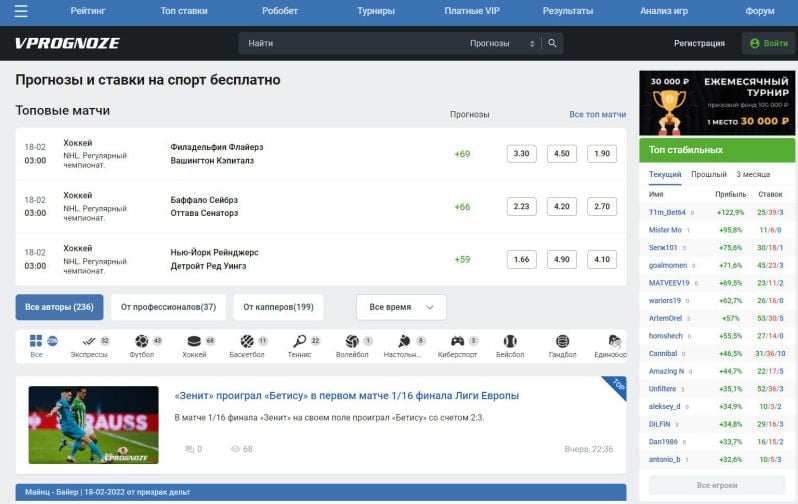Click the 'Найти' search input field
Viewport: 798px width, 504px height.
pos(351,43)
